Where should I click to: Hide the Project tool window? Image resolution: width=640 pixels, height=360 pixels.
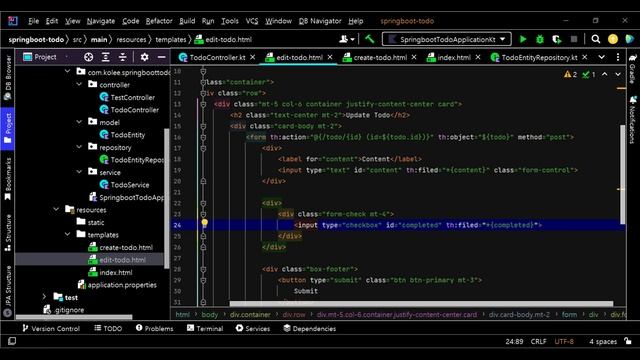click(162, 57)
